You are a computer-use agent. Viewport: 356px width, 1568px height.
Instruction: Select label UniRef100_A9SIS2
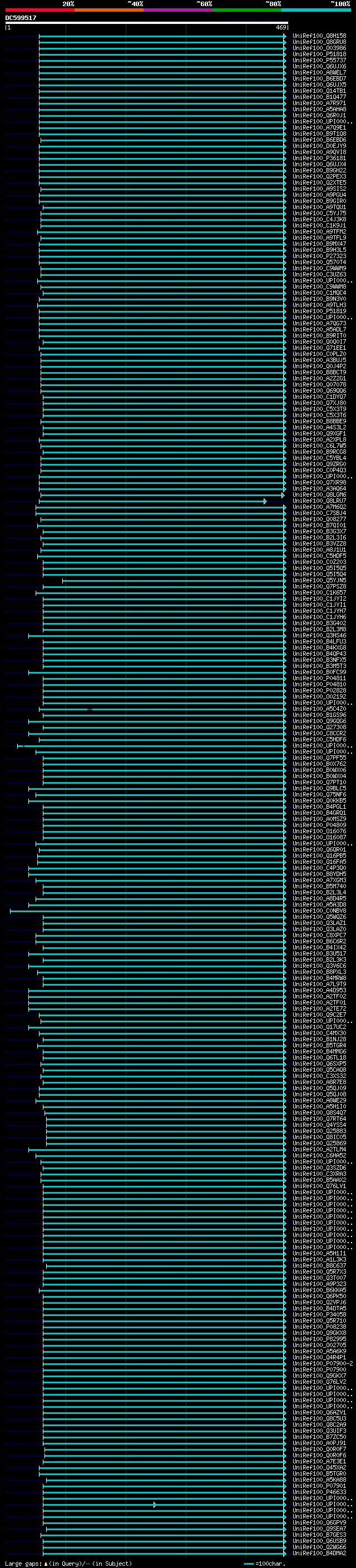pos(319,189)
